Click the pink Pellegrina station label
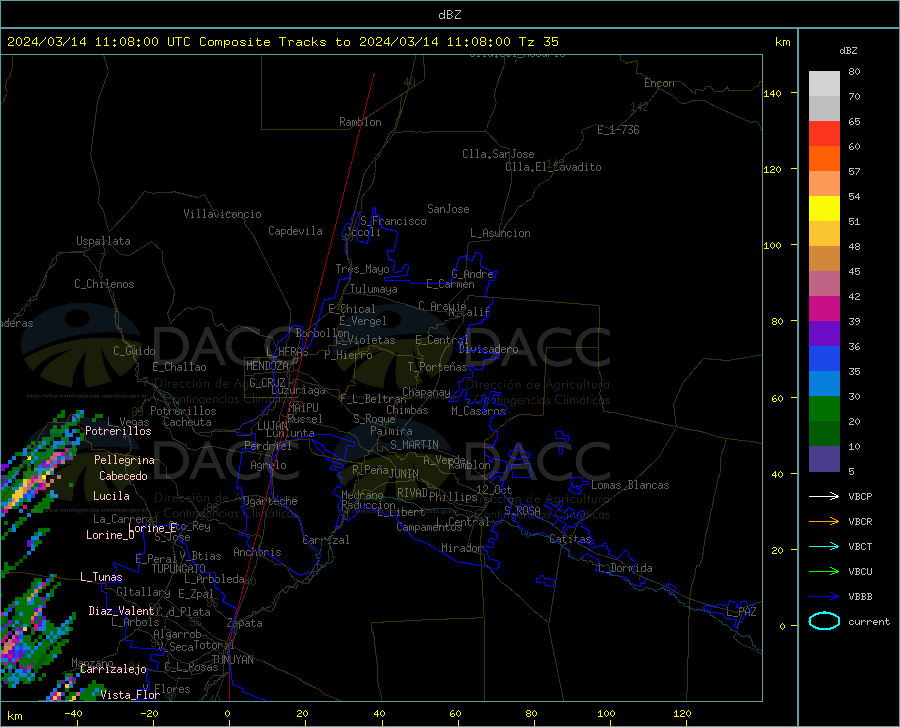 coord(124,460)
